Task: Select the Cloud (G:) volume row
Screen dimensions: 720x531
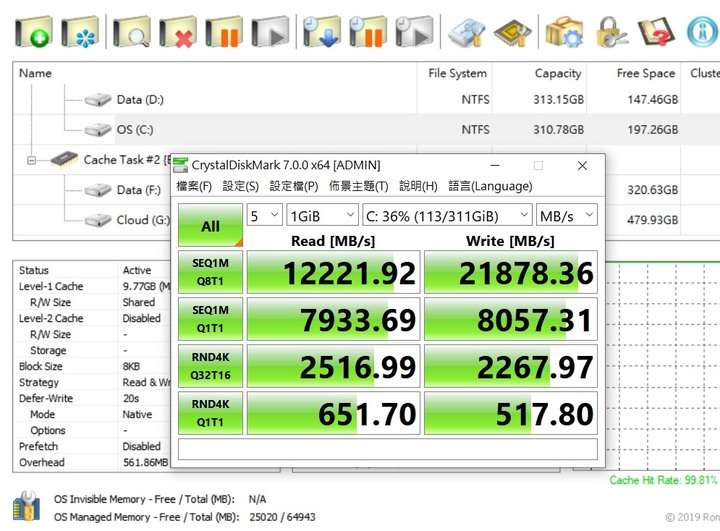Action: [x=127, y=220]
